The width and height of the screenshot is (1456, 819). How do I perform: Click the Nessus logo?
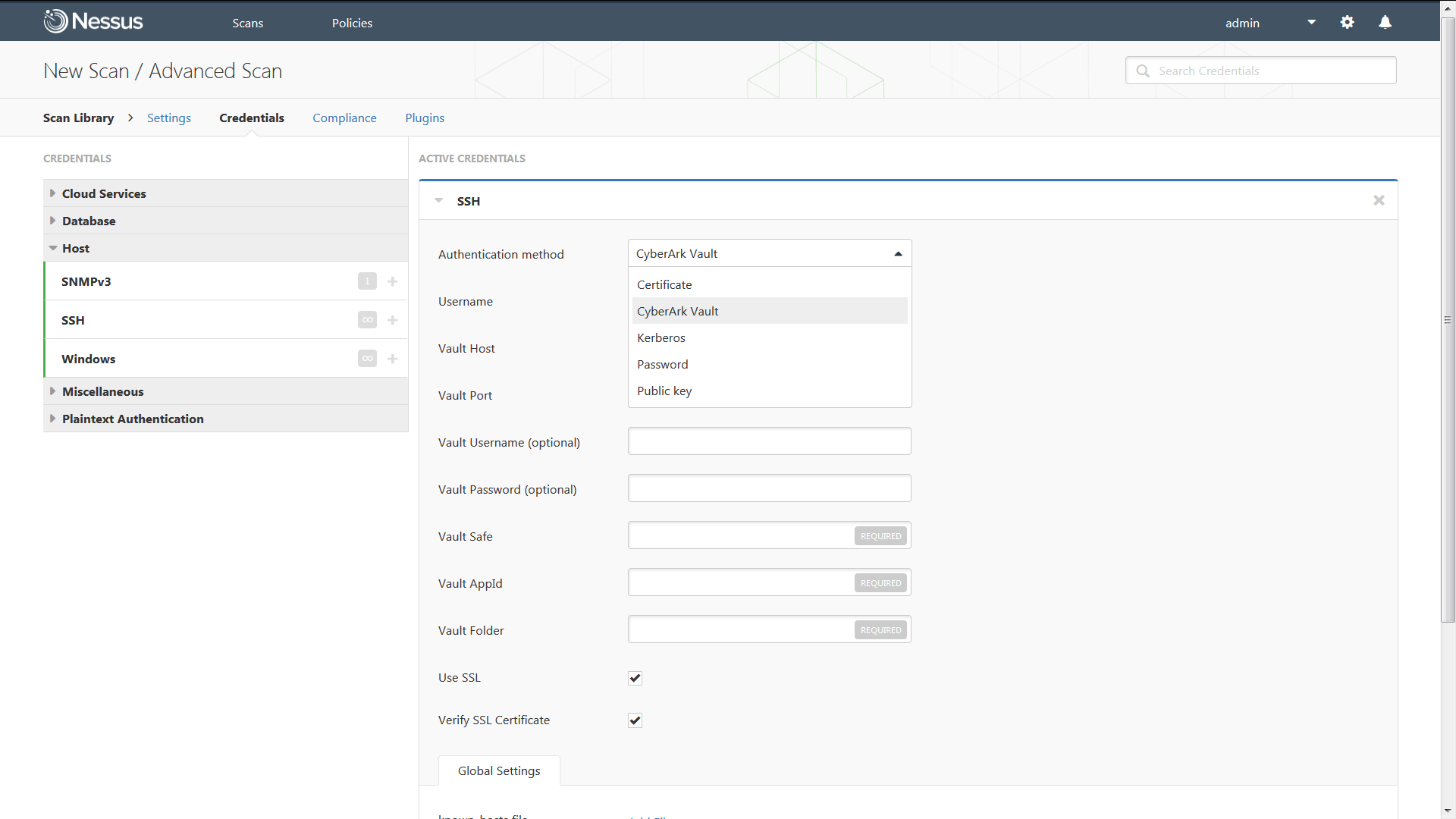click(x=93, y=21)
